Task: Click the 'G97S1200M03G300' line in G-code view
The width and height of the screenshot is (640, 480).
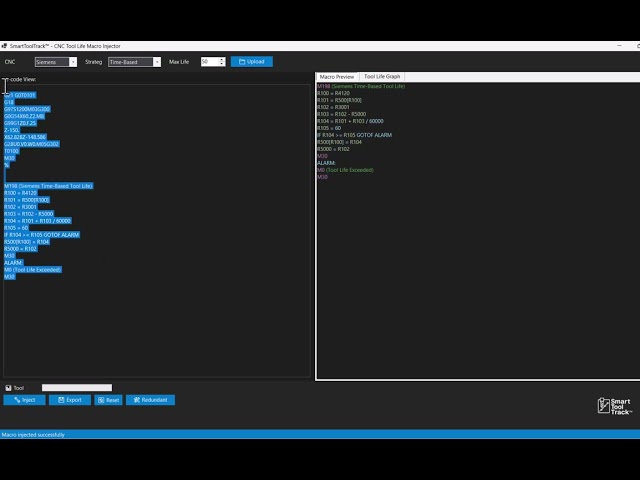Action: coord(27,109)
